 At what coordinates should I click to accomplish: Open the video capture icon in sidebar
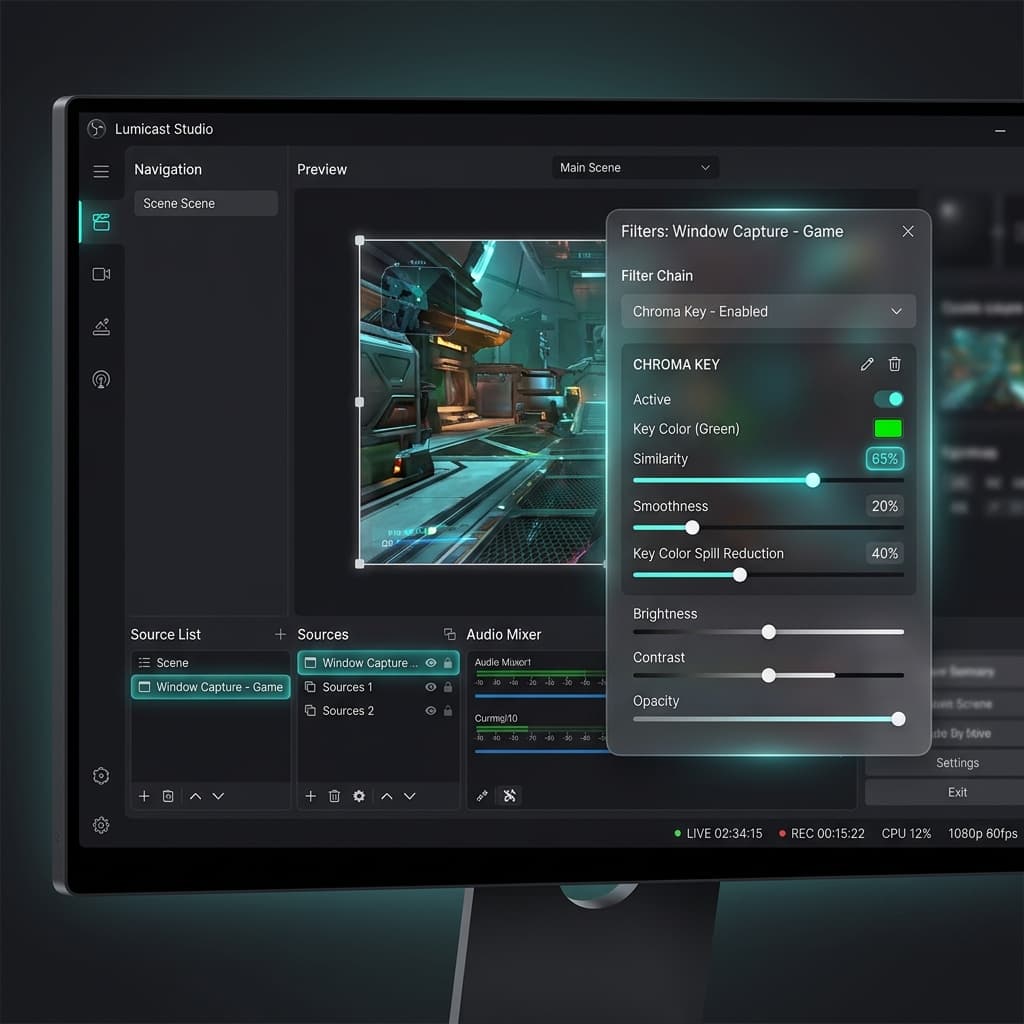100,274
